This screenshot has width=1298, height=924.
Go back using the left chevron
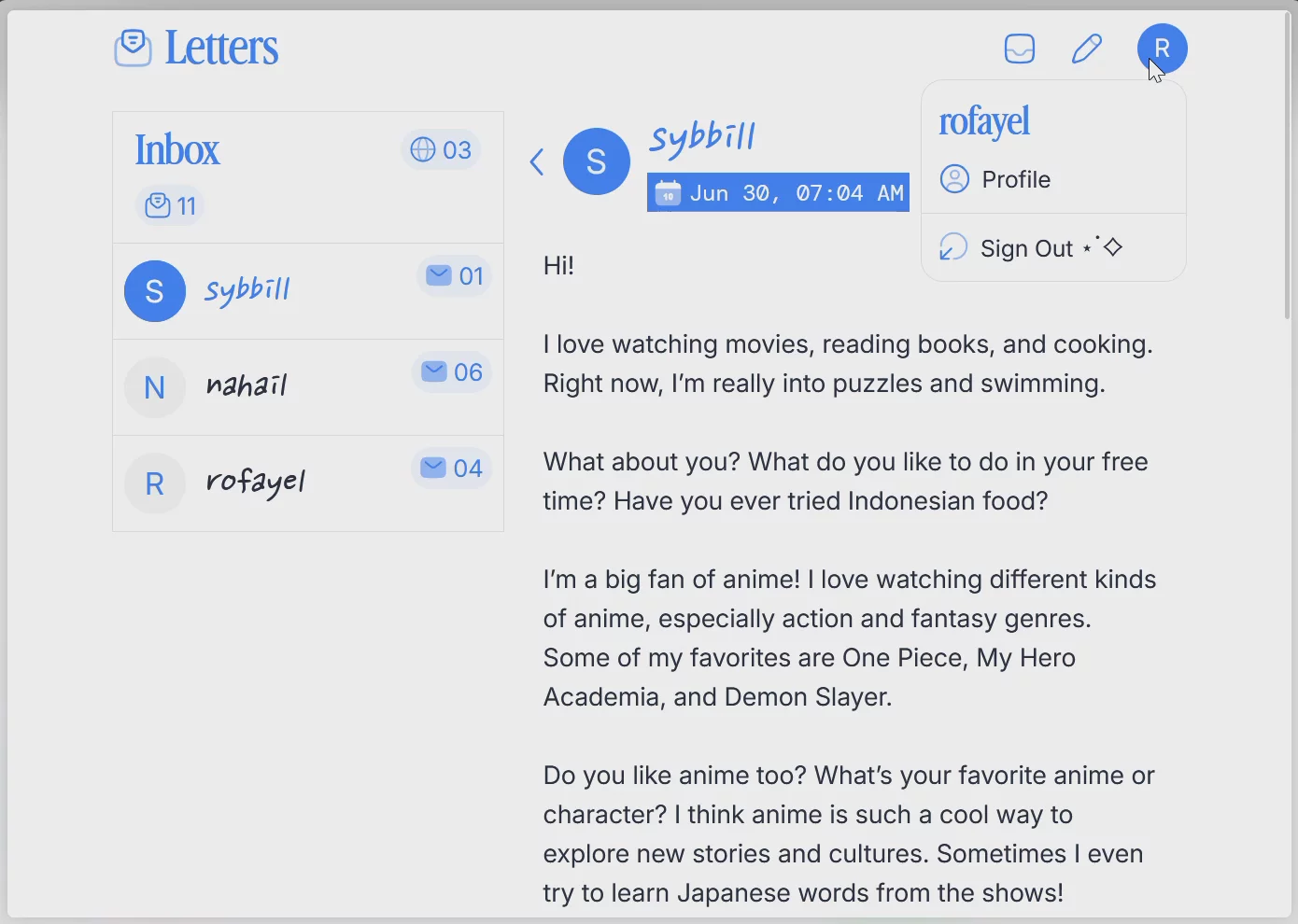pos(537,162)
